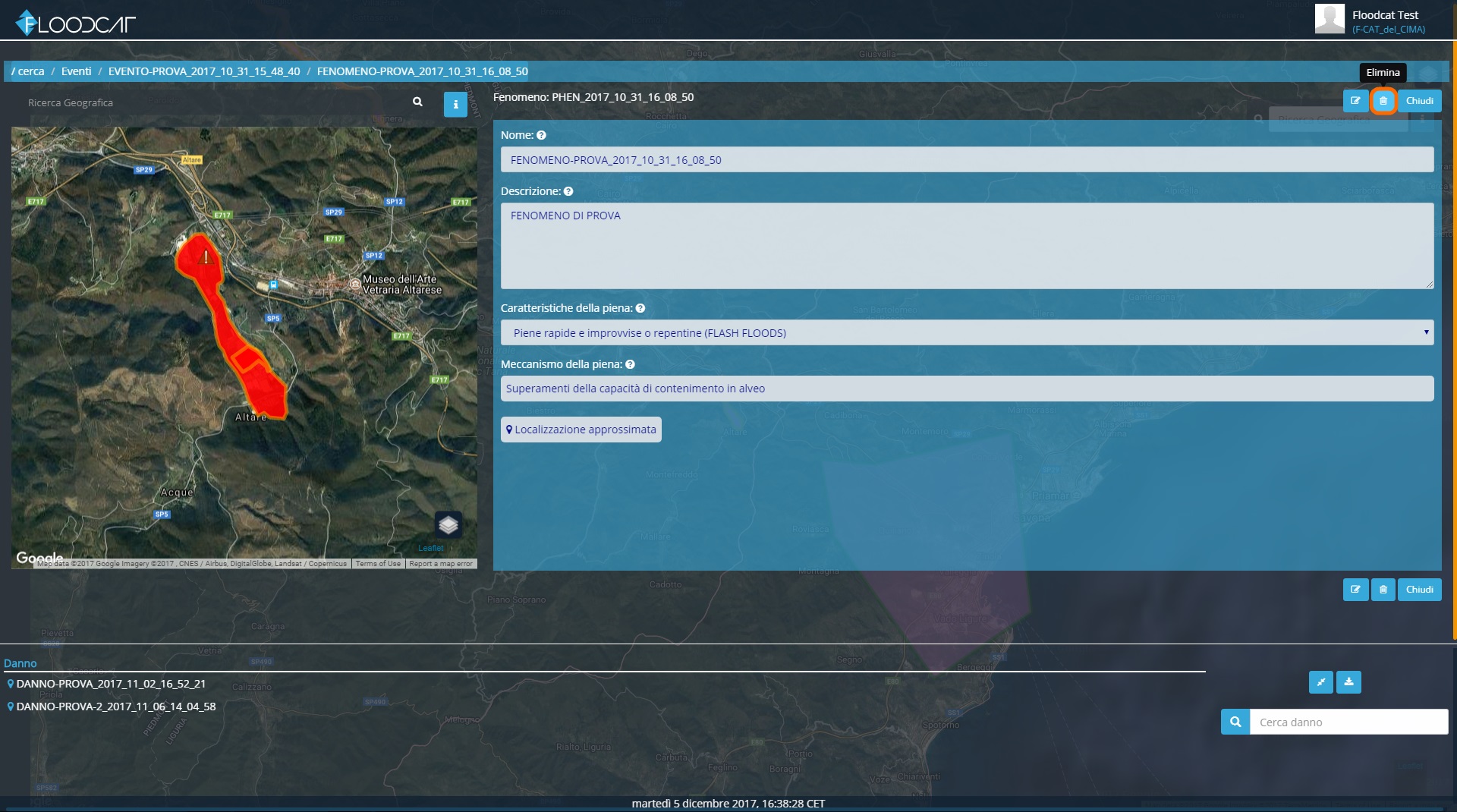
Task: Click the help icon next to Nome
Action: 541,135
